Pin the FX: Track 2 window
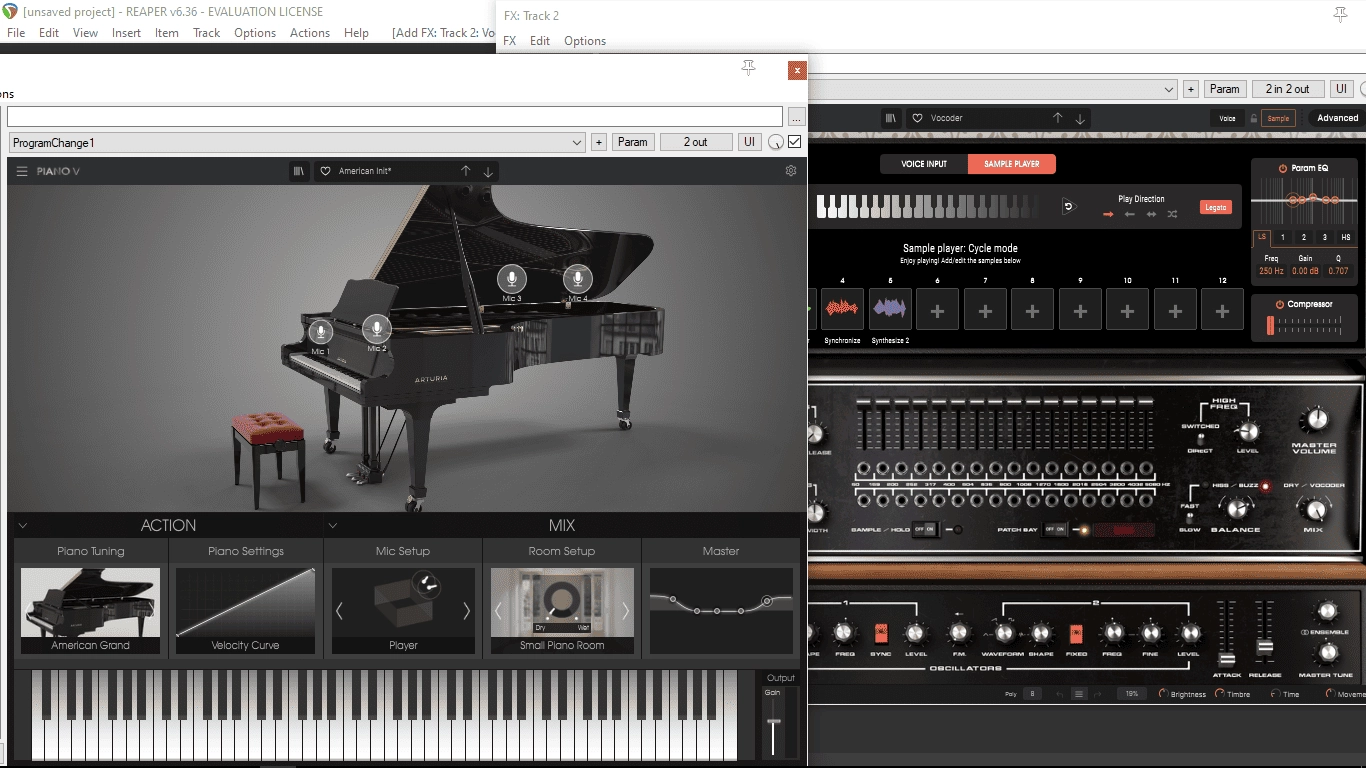 [x=1340, y=15]
